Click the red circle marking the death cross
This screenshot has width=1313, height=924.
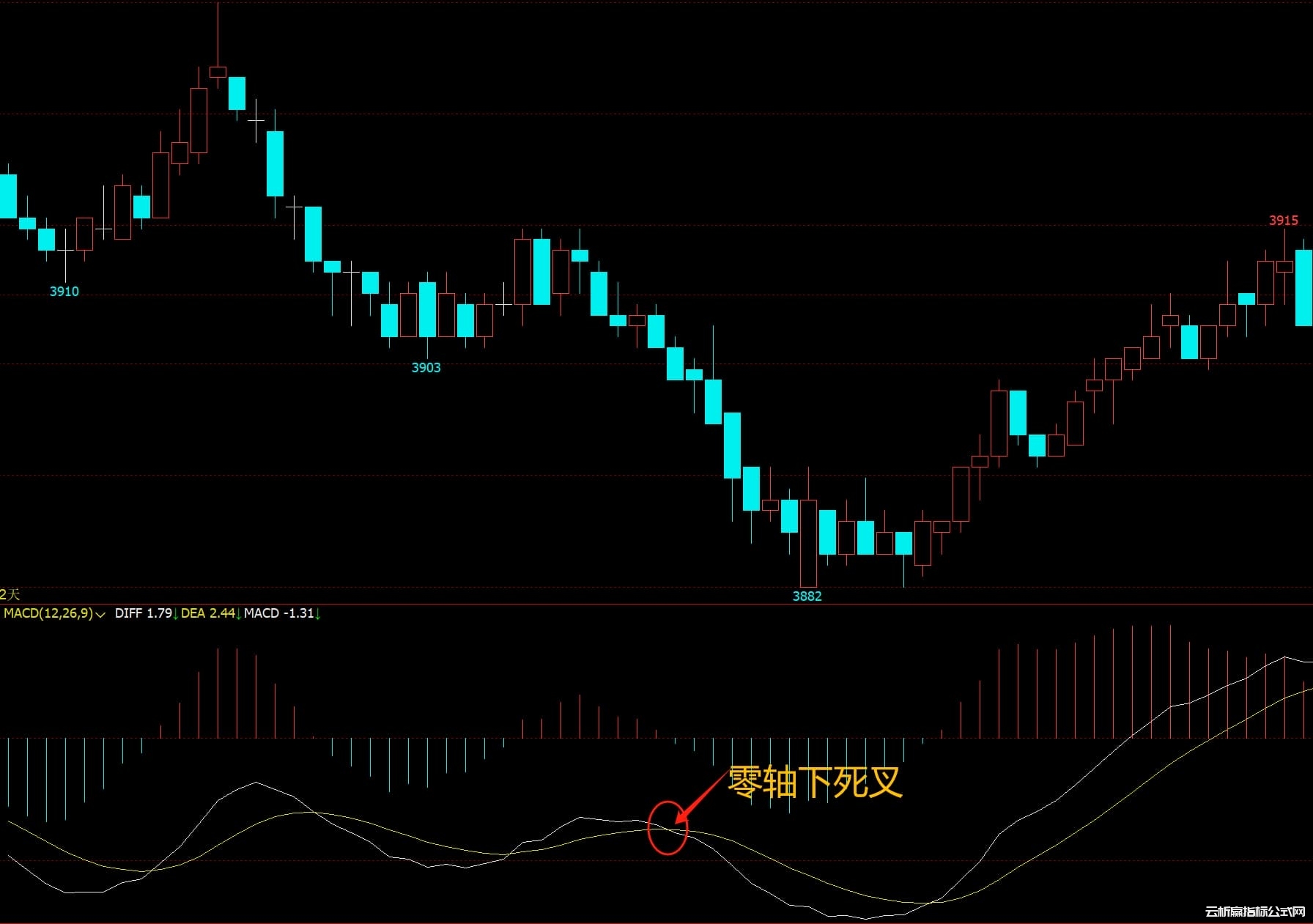coord(667,828)
